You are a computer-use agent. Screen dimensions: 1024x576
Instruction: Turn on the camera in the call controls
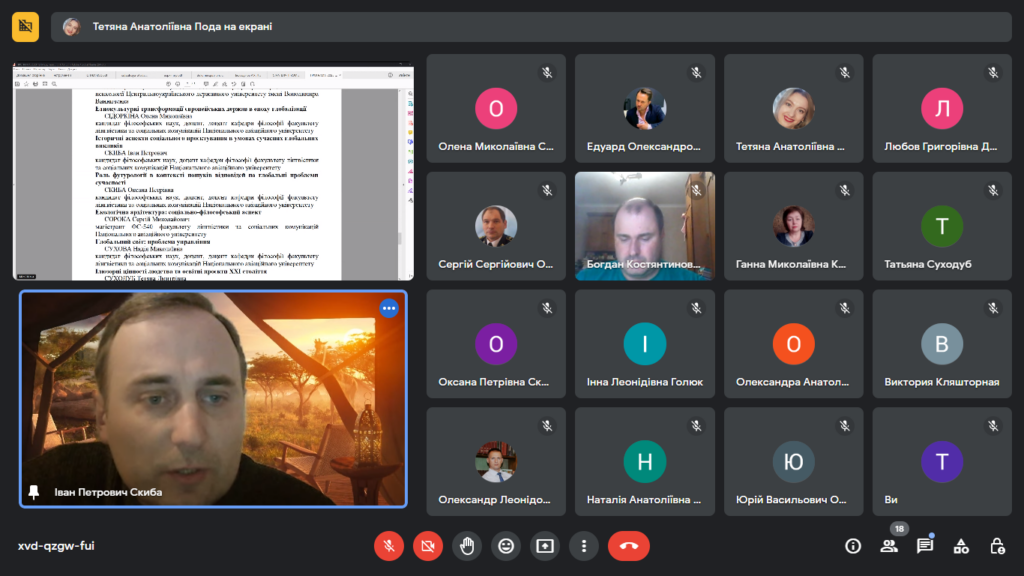click(x=428, y=546)
